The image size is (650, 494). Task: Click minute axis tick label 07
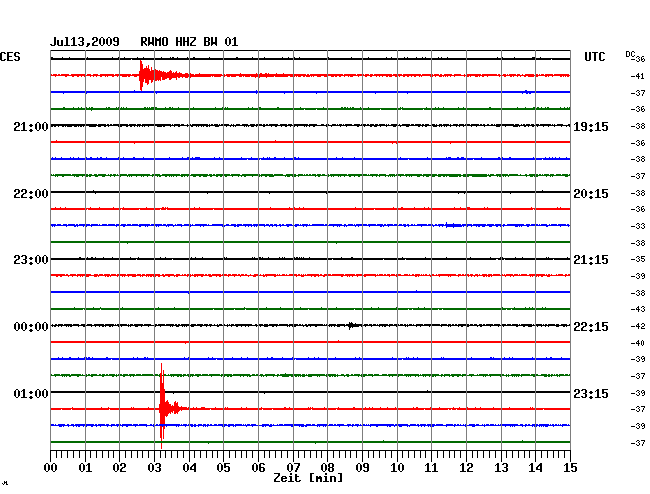[x=293, y=468]
